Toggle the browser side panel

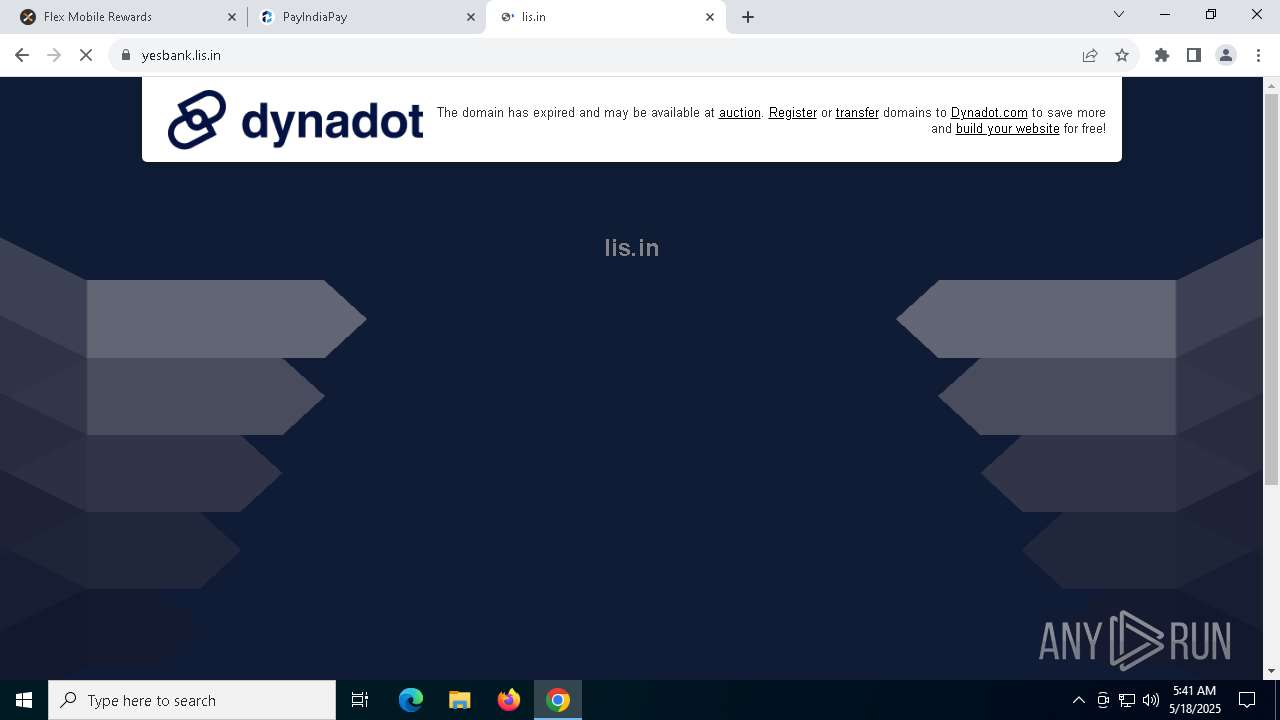pos(1194,55)
